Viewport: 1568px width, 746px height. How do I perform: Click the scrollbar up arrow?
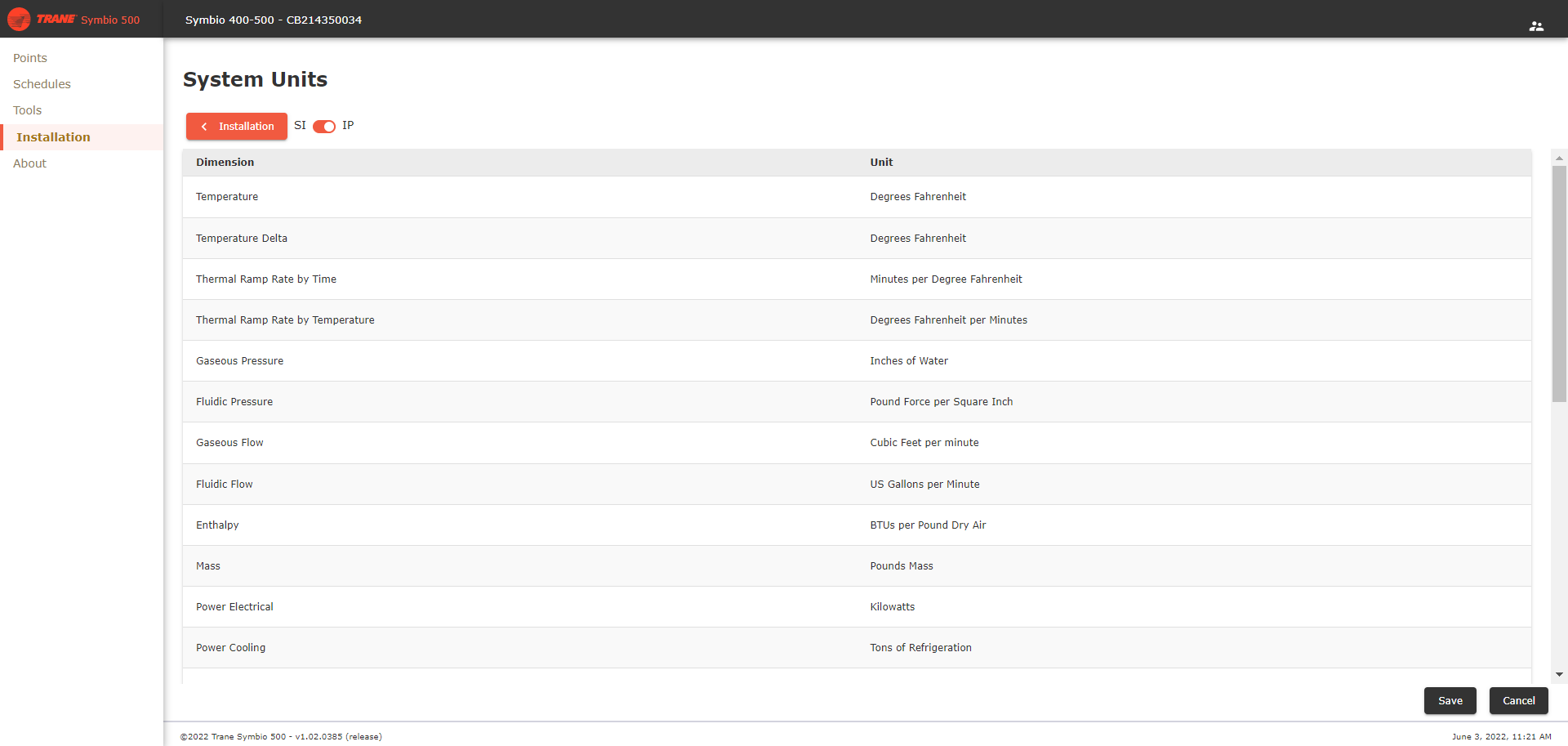pyautogui.click(x=1559, y=159)
